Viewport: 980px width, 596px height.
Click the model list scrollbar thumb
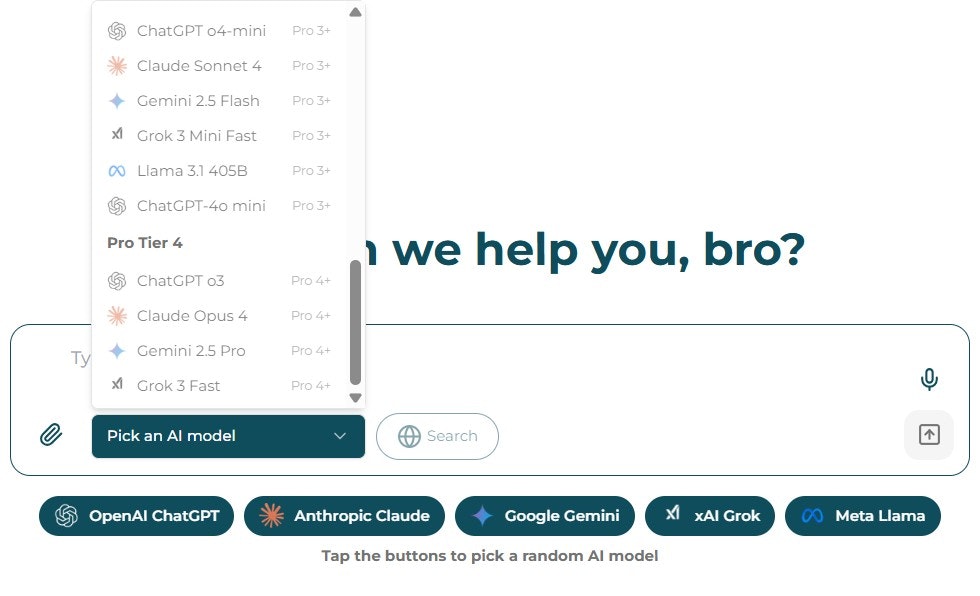(x=356, y=322)
